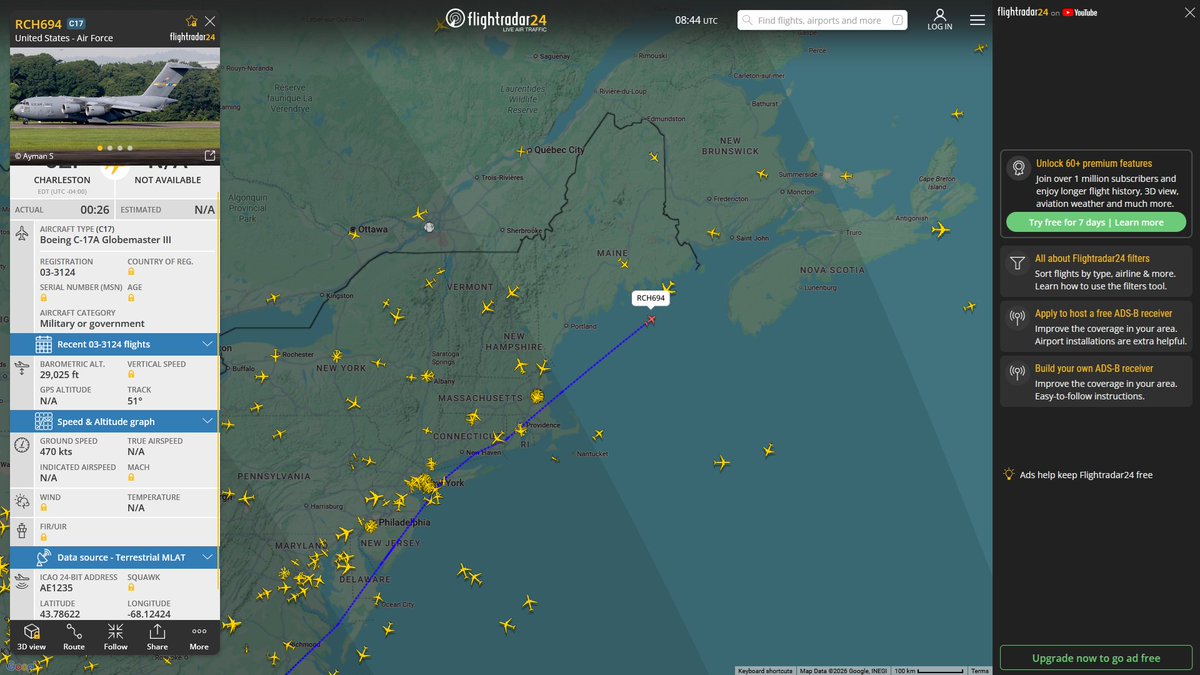
Task: Click the flight search input field
Action: click(x=820, y=19)
